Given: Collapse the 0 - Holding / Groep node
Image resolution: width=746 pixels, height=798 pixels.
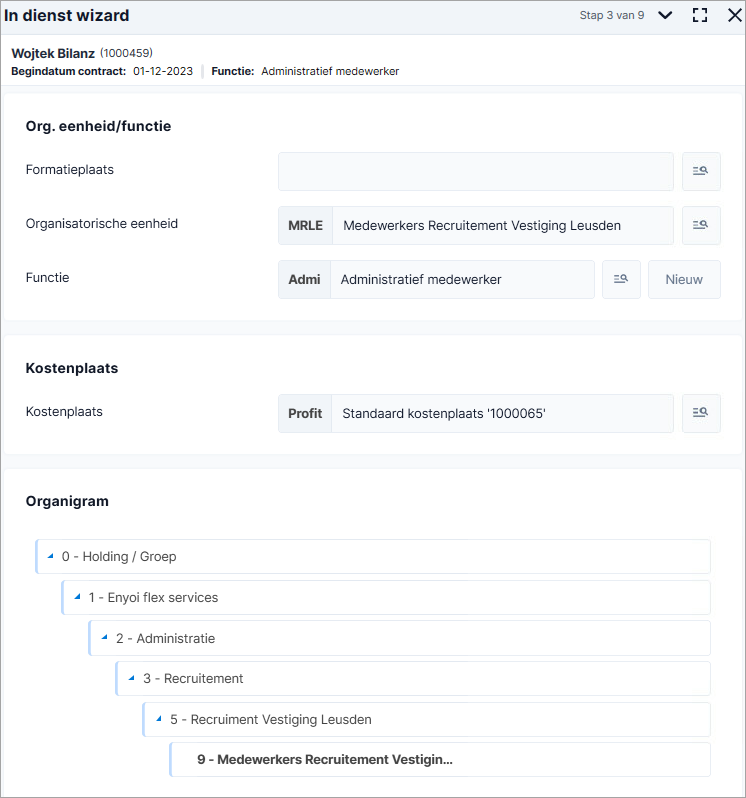Looking at the screenshot, I should 50,556.
